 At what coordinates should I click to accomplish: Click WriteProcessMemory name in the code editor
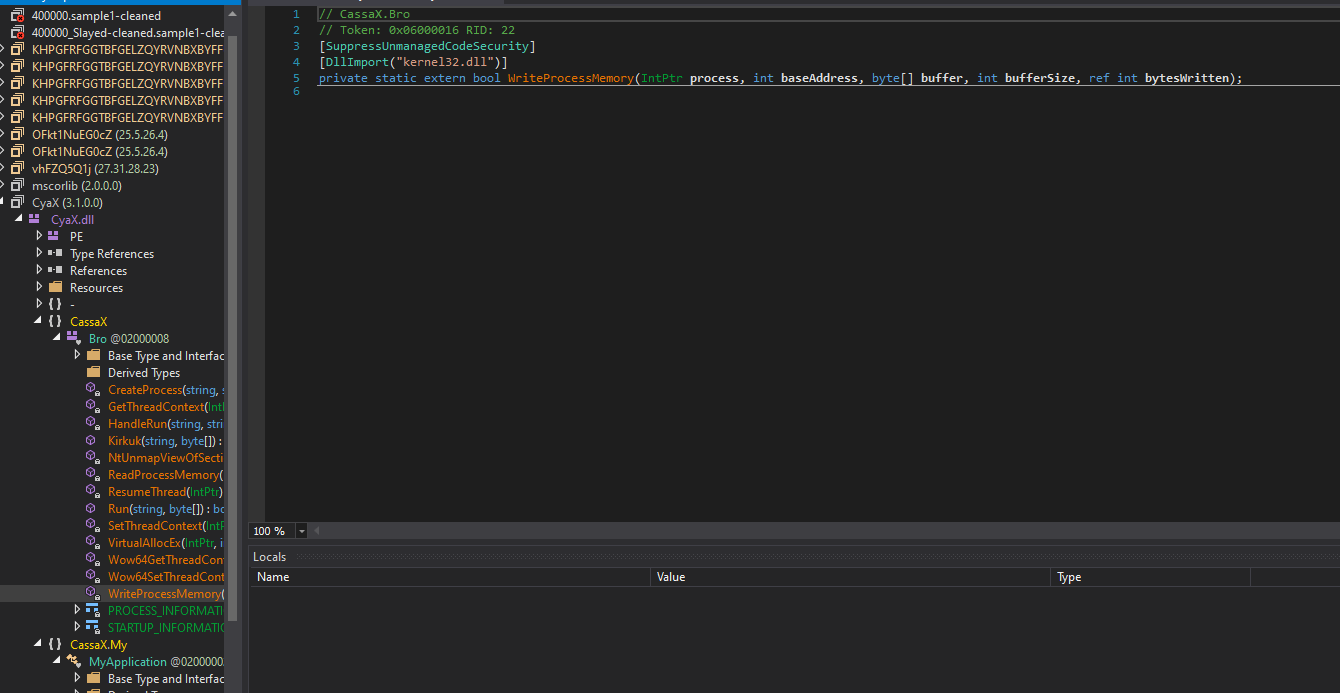[571, 78]
